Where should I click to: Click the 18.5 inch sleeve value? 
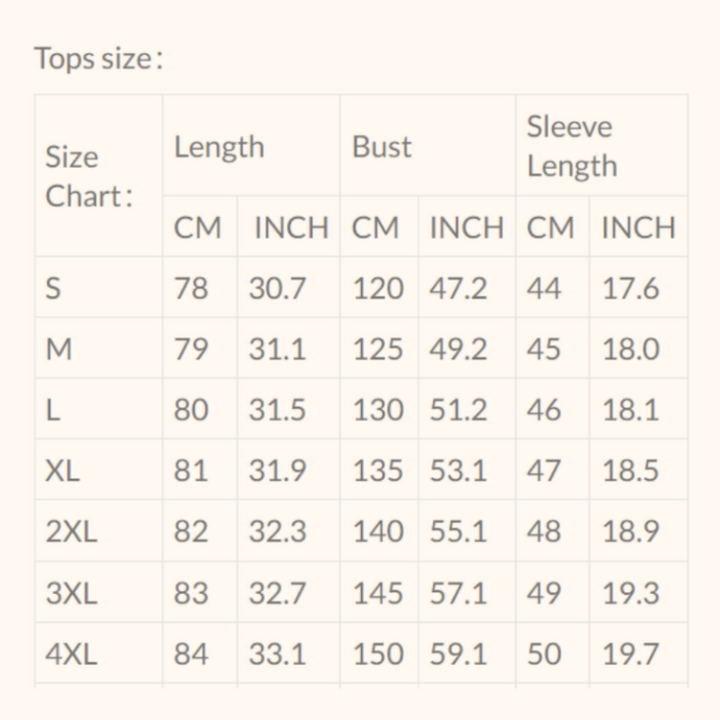pyautogui.click(x=630, y=470)
